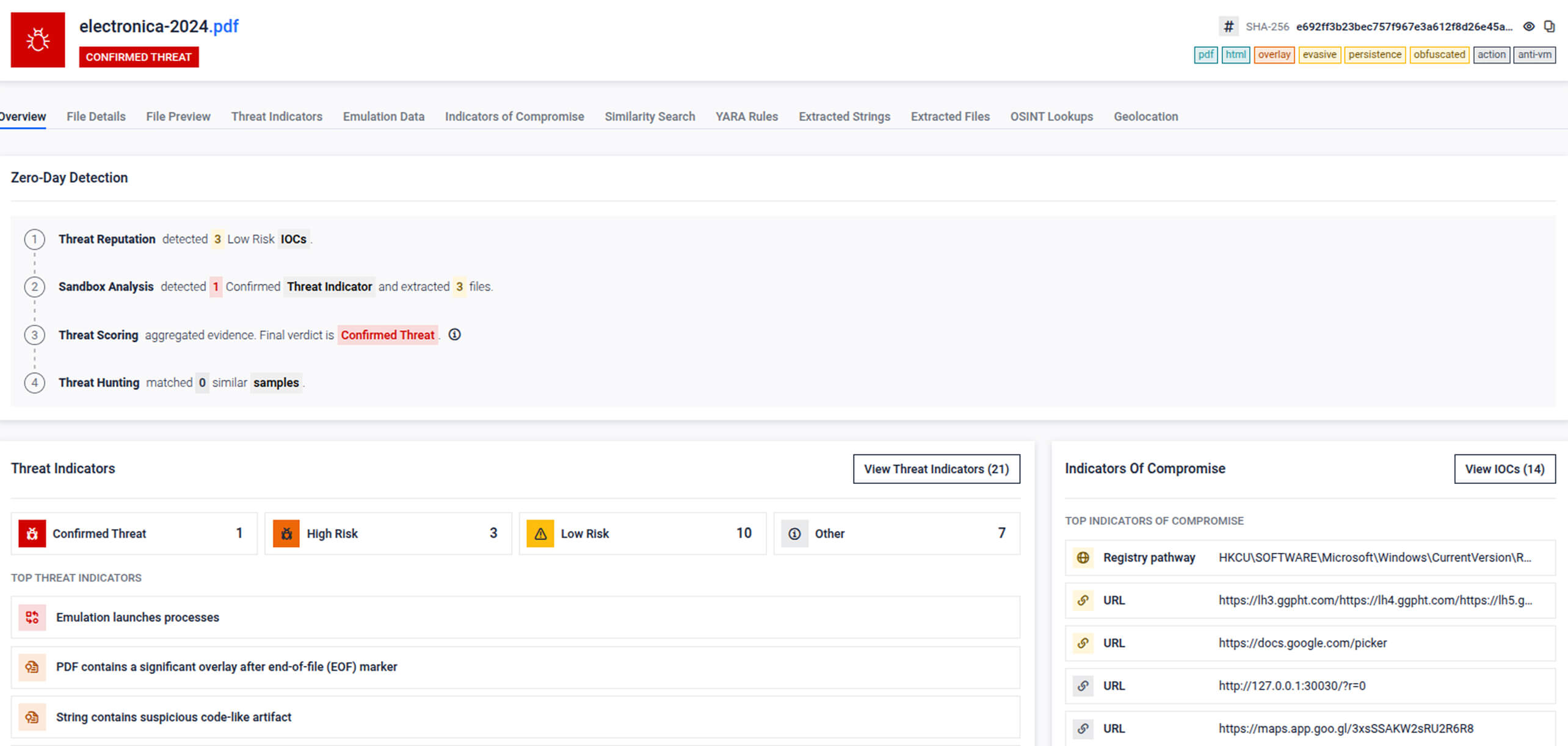Click the Registry pathway globe icon
Viewport: 1568px width, 746px height.
tap(1083, 557)
